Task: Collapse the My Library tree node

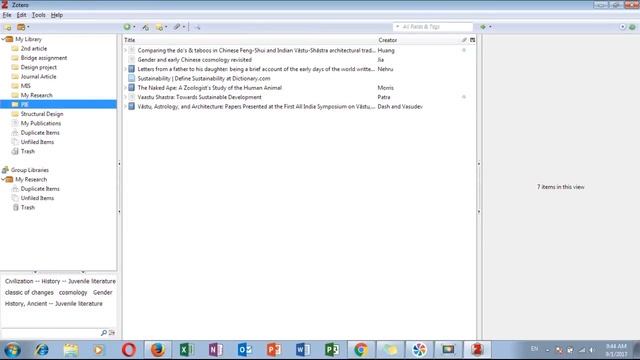Action: tap(3, 39)
